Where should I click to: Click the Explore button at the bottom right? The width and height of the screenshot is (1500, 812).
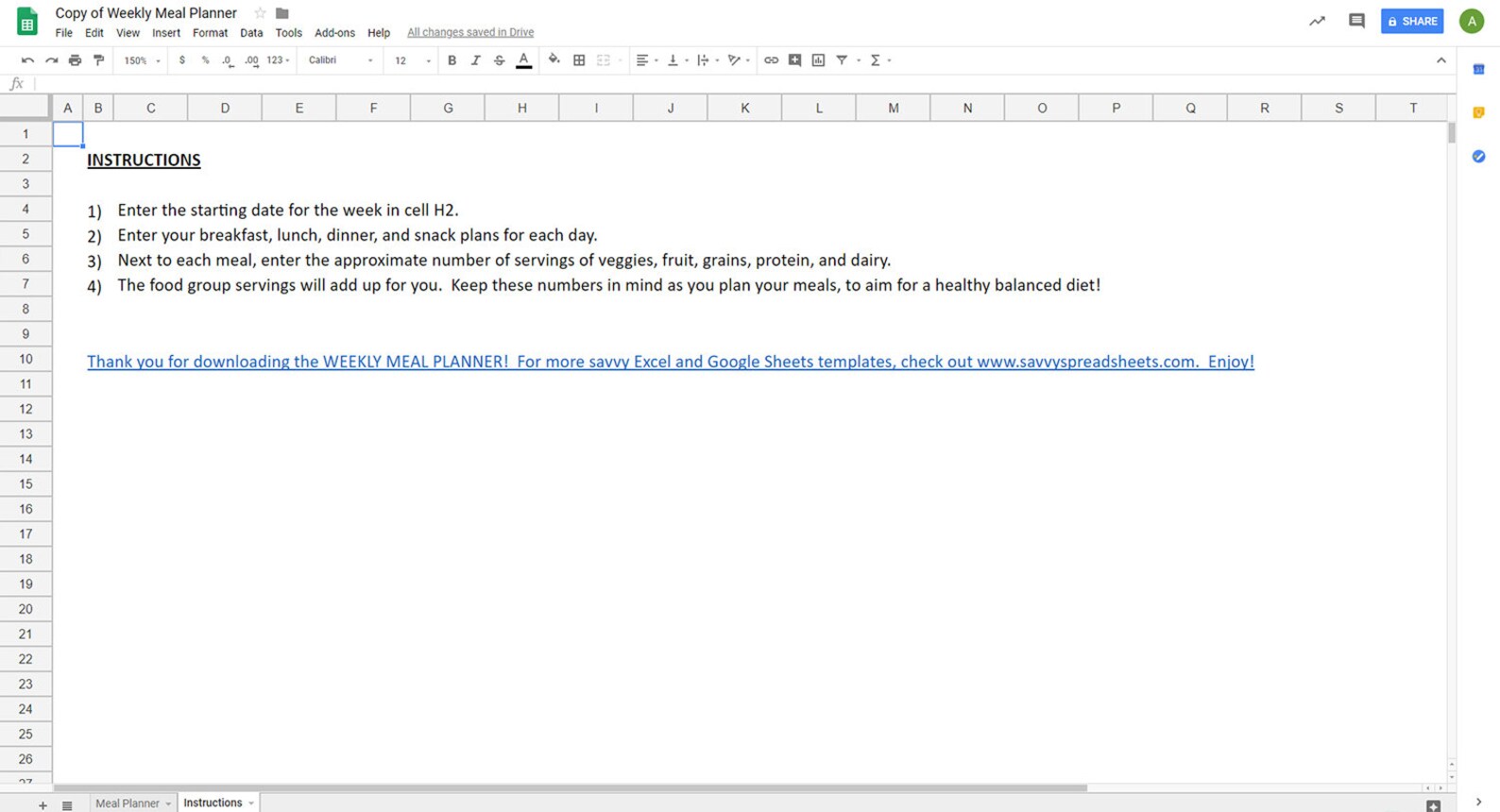pyautogui.click(x=1433, y=805)
